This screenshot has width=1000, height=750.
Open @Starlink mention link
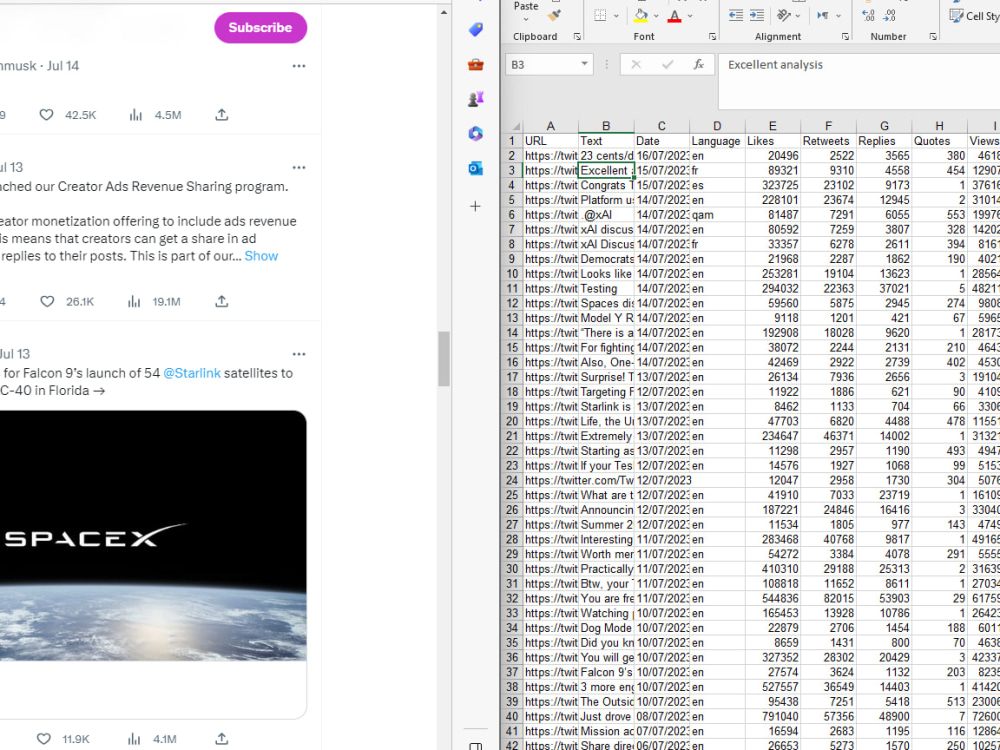(x=192, y=373)
